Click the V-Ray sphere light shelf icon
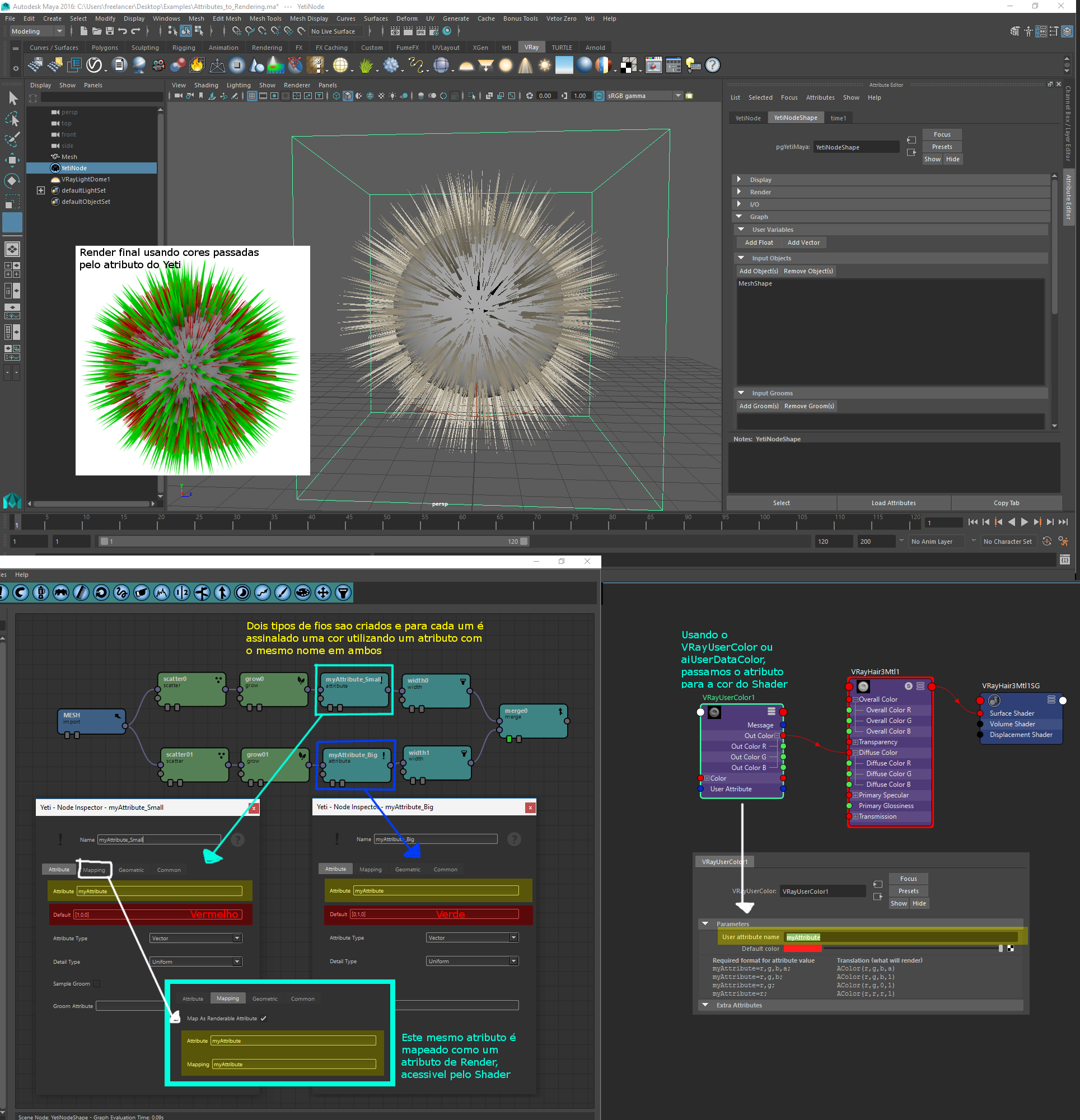1080x1120 pixels. click(x=506, y=65)
